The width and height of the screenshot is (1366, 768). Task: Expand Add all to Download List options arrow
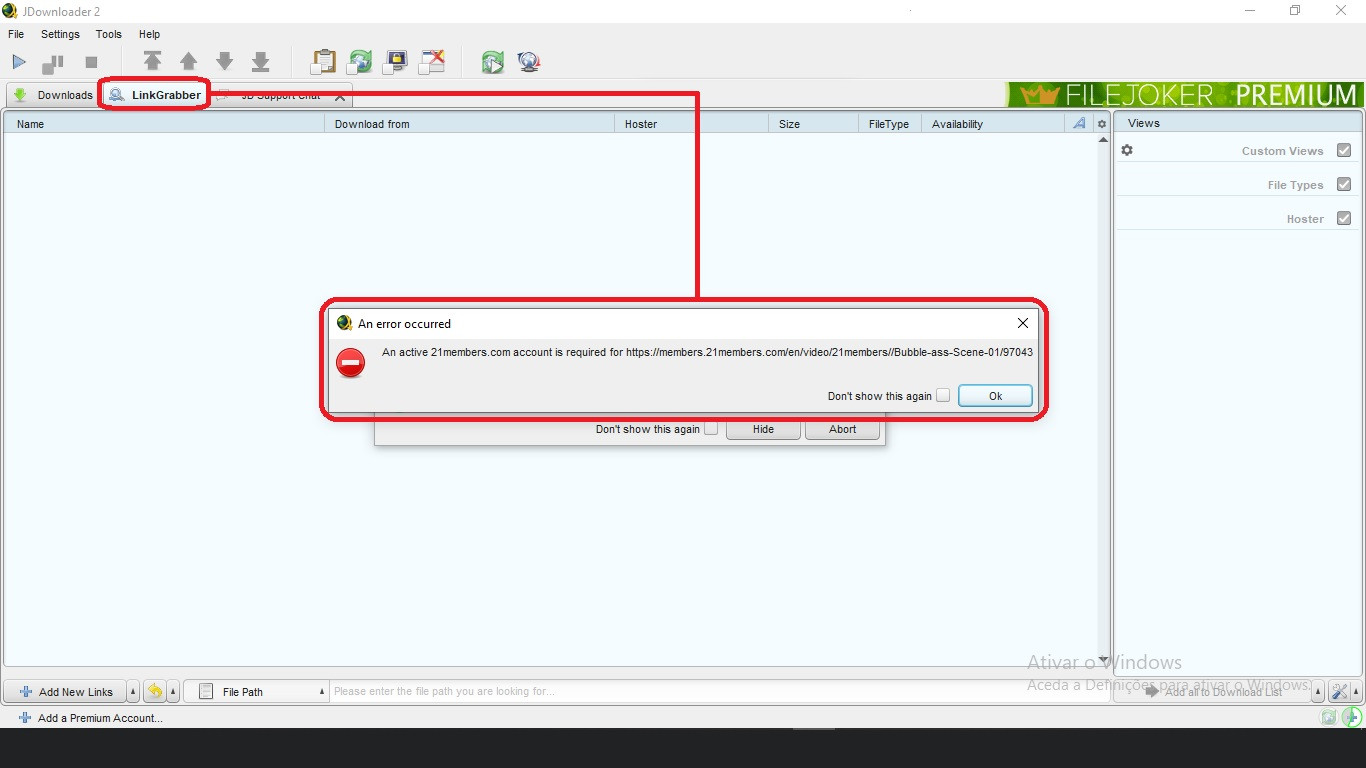1318,692
